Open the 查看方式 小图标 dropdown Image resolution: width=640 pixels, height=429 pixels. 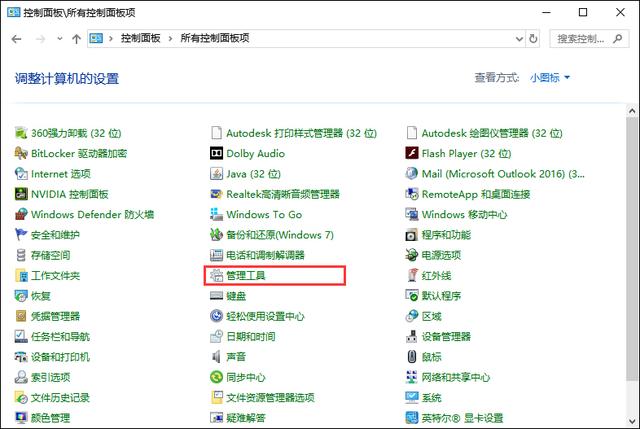coord(550,78)
